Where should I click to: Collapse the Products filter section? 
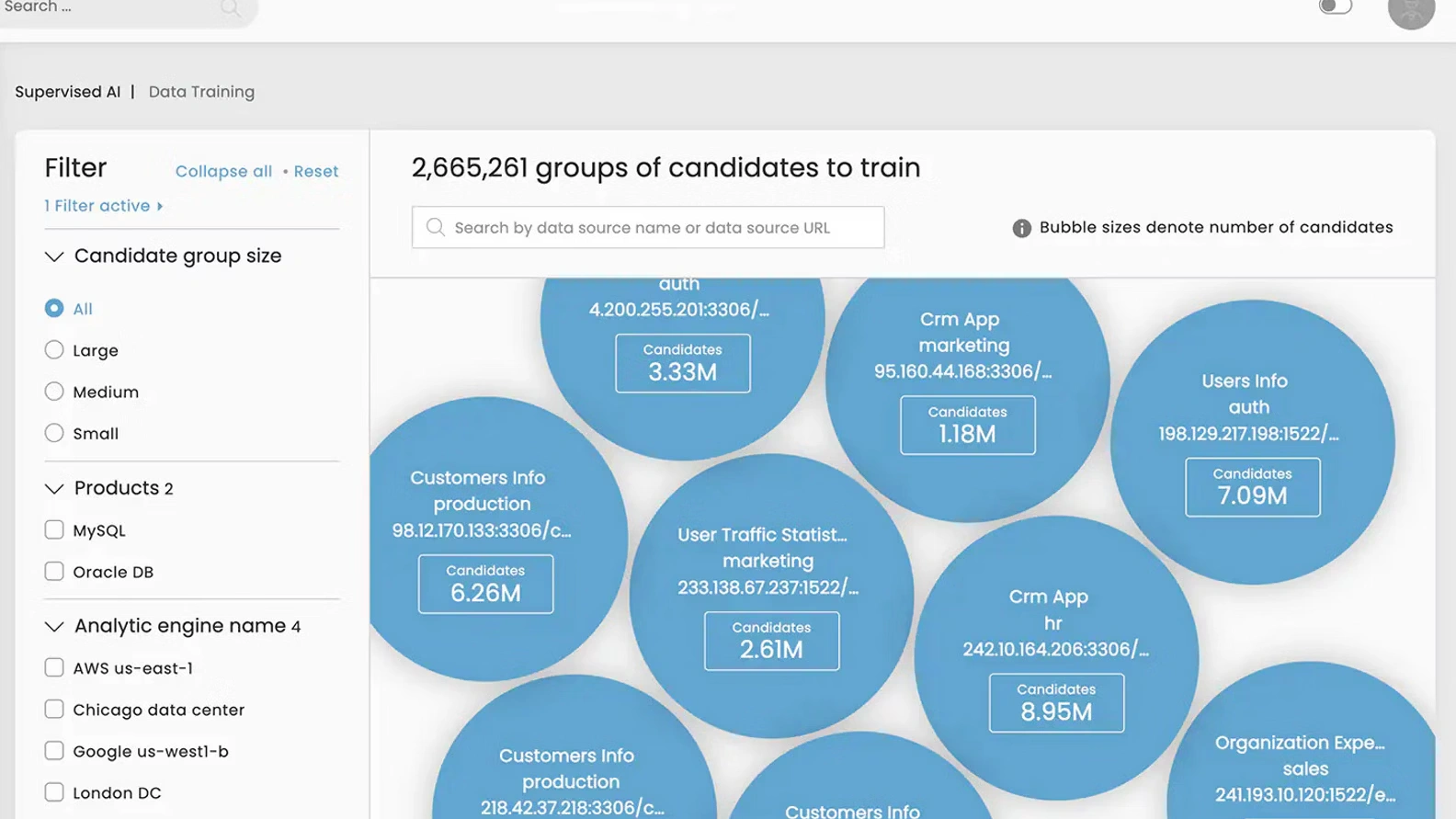tap(54, 488)
